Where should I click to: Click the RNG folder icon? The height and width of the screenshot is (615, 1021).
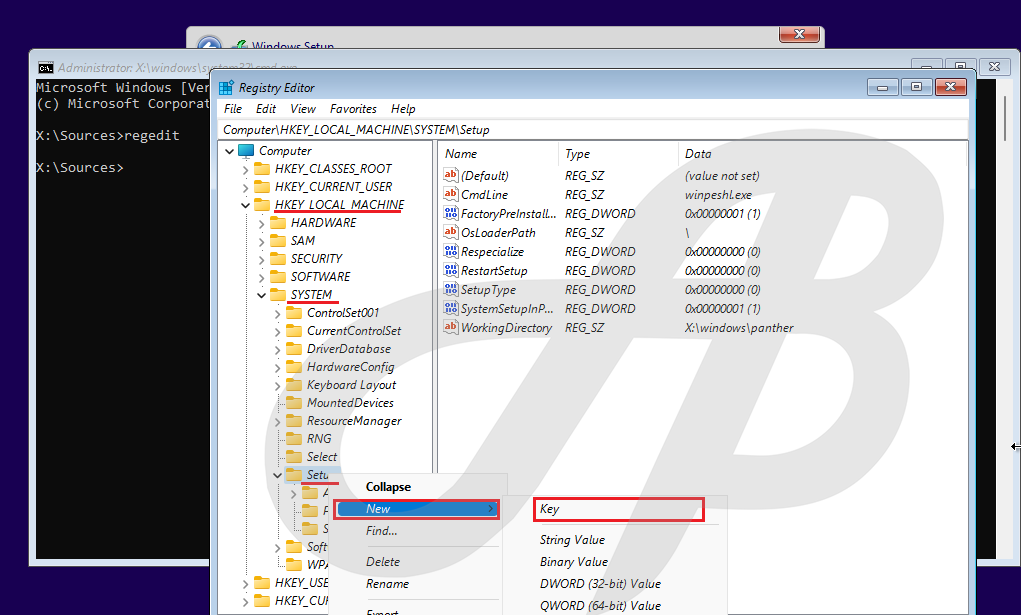click(294, 439)
